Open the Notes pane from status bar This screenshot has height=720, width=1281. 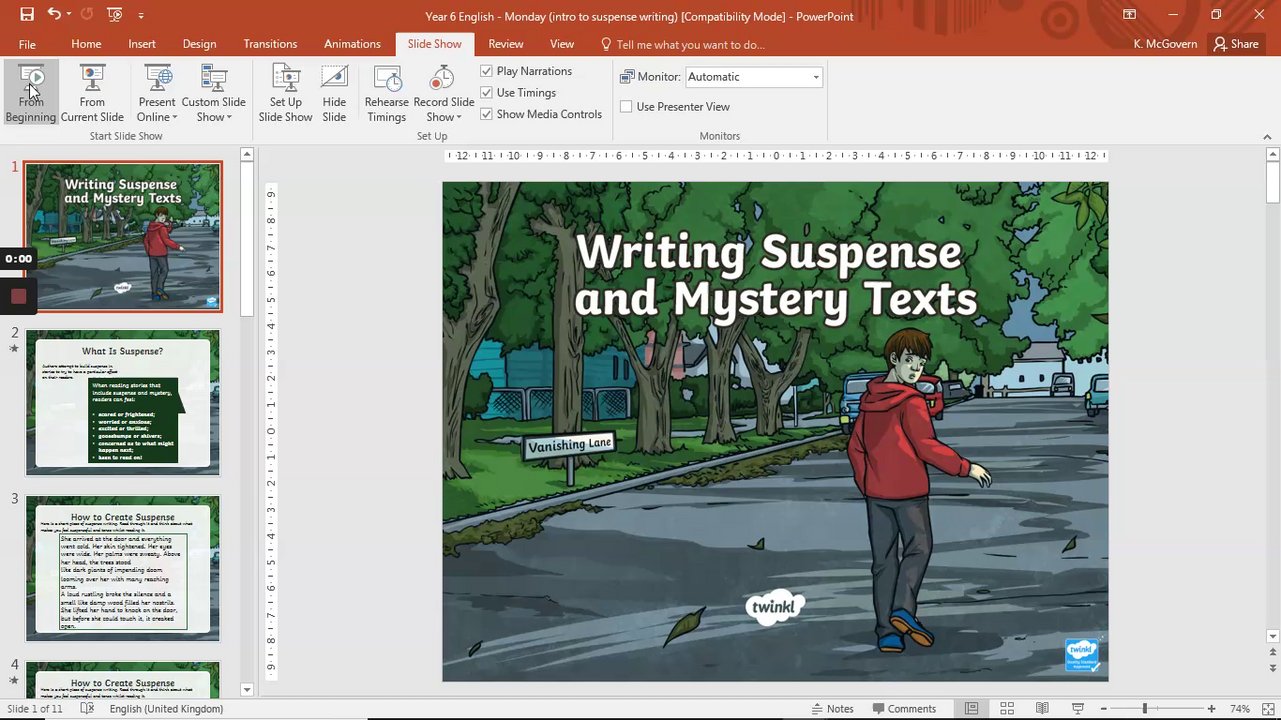coord(831,709)
